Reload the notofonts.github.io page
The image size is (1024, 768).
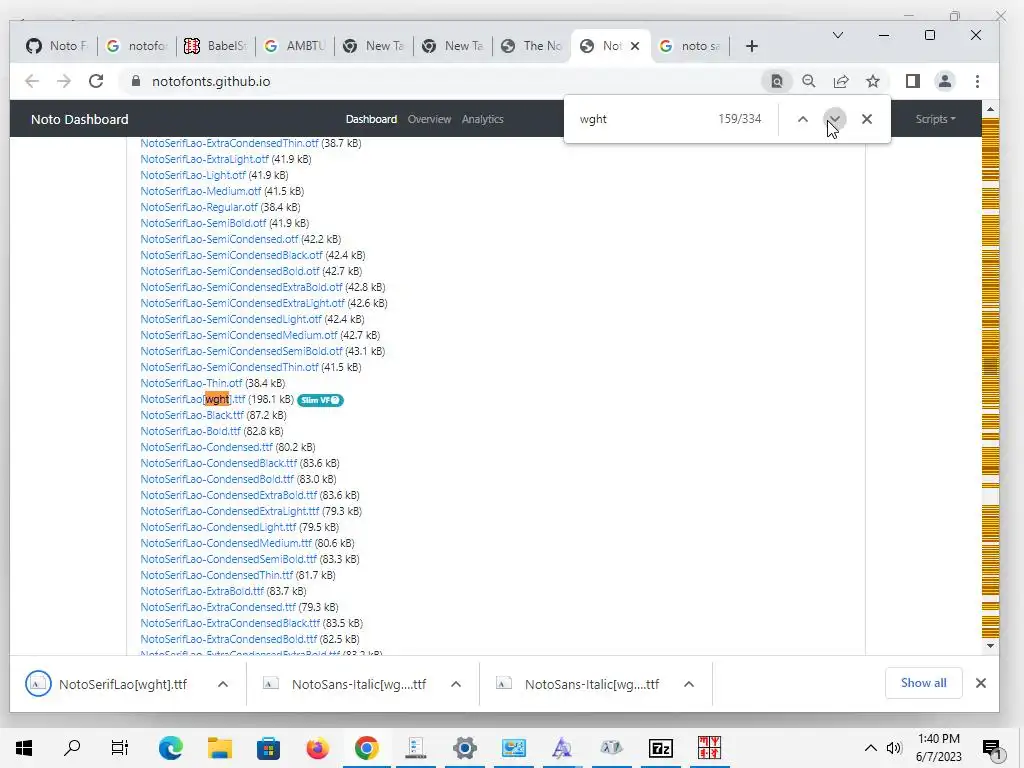tap(96, 81)
